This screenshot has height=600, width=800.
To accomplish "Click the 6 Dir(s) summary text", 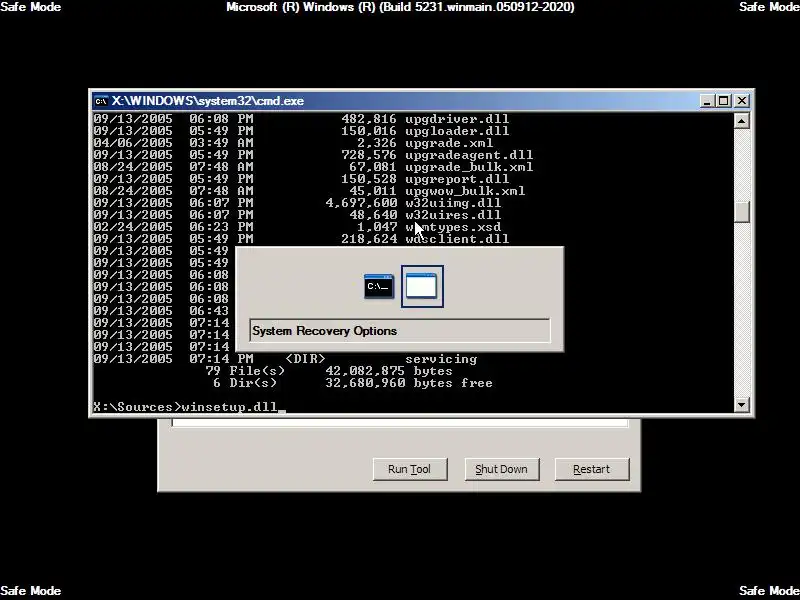I will click(x=245, y=383).
